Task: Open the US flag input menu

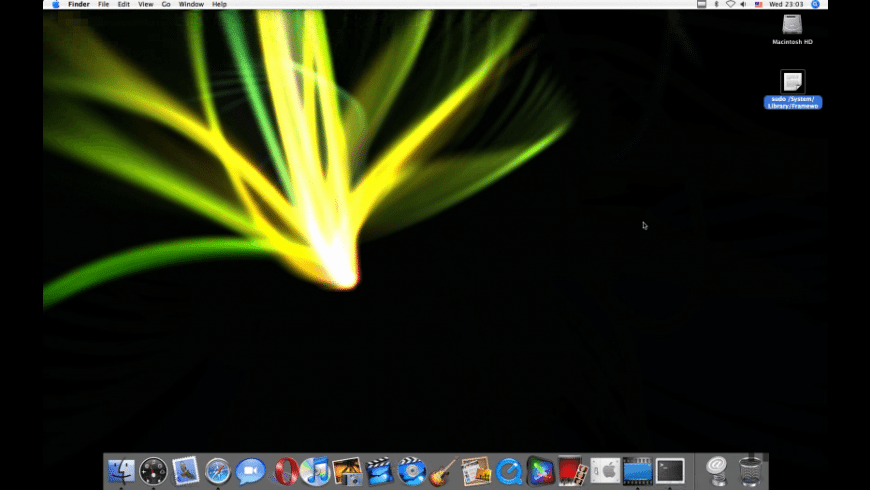Action: tap(758, 4)
